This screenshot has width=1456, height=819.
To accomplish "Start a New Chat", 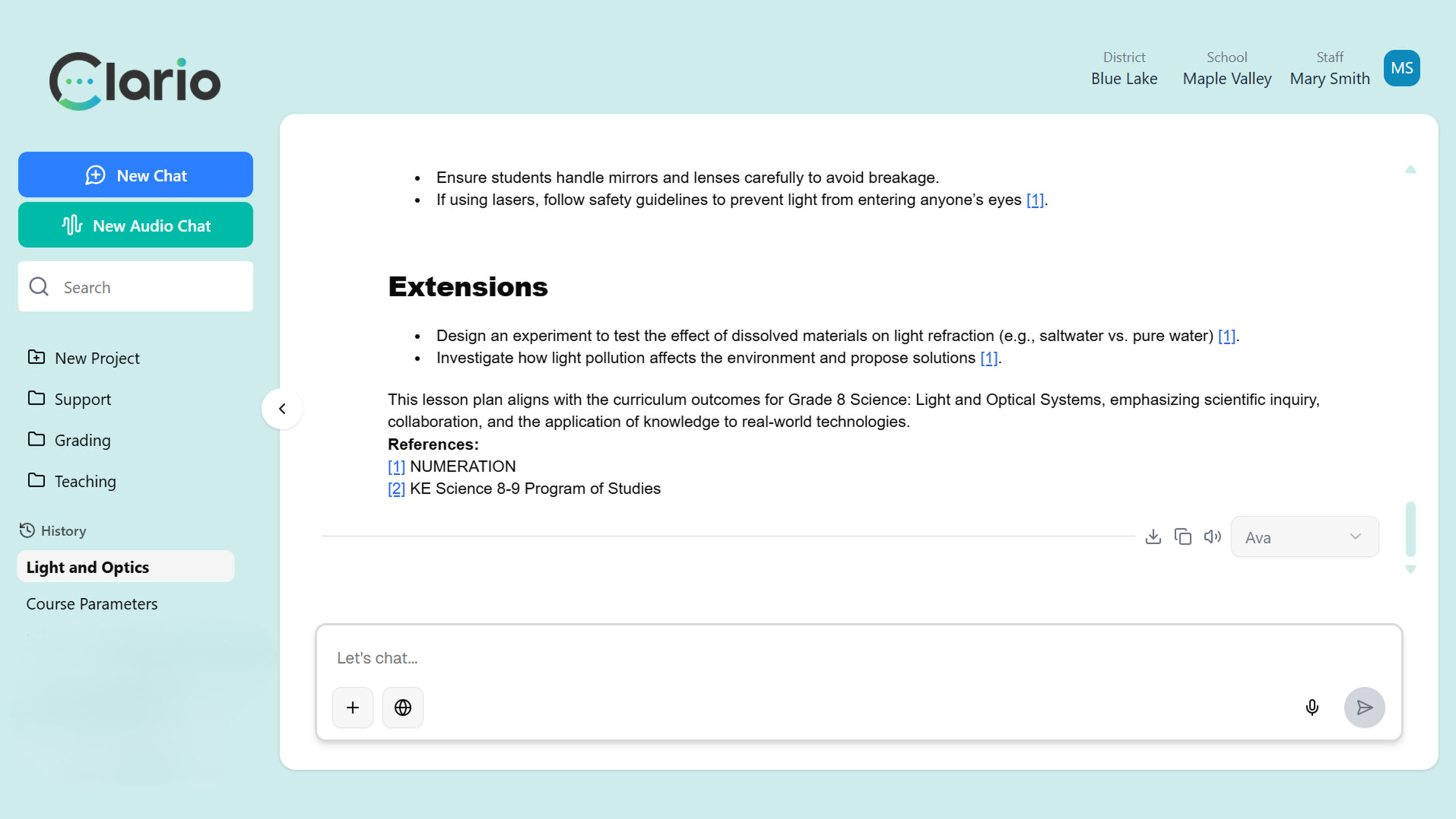I will [x=135, y=175].
